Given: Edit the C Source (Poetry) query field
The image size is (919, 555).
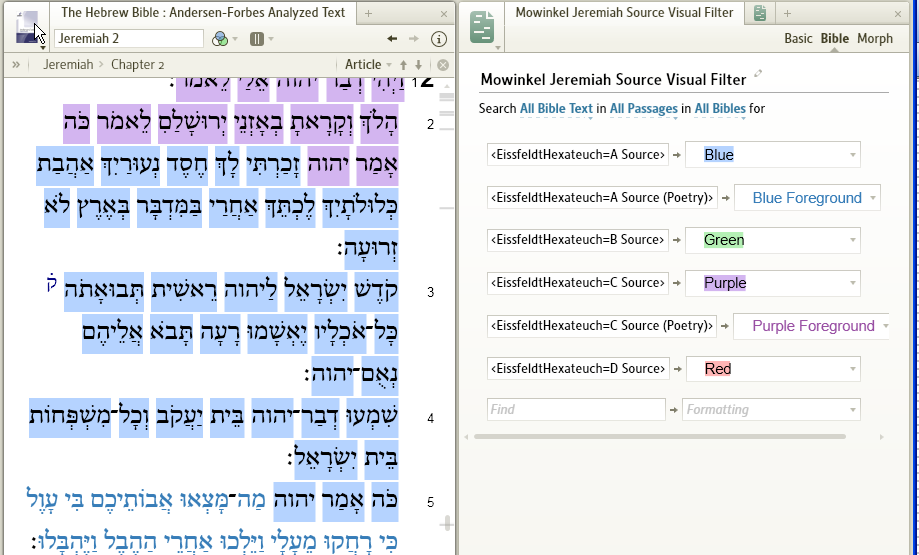Looking at the screenshot, I should [602, 326].
